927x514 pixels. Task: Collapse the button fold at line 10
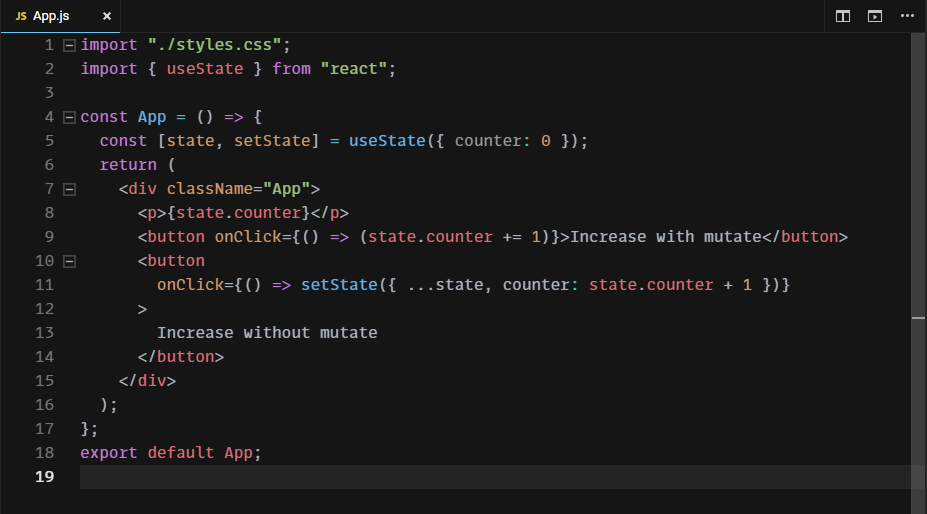(x=69, y=261)
